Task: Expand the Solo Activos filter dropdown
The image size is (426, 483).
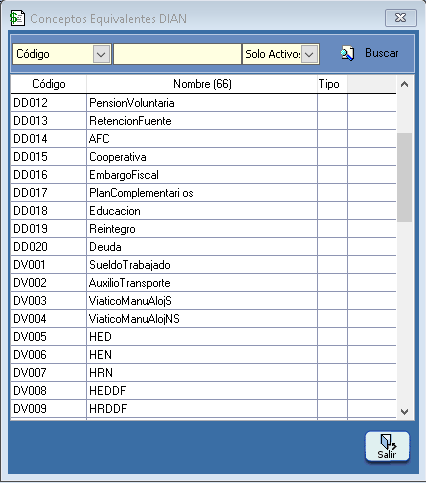Action: point(309,54)
